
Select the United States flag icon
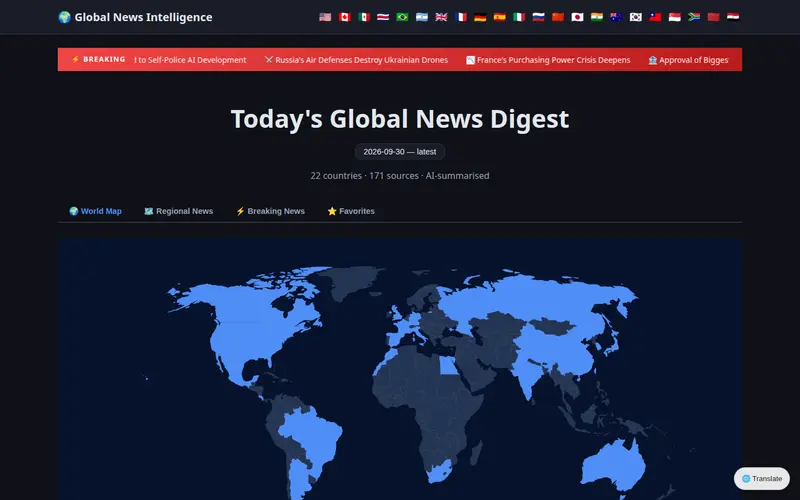click(x=325, y=17)
